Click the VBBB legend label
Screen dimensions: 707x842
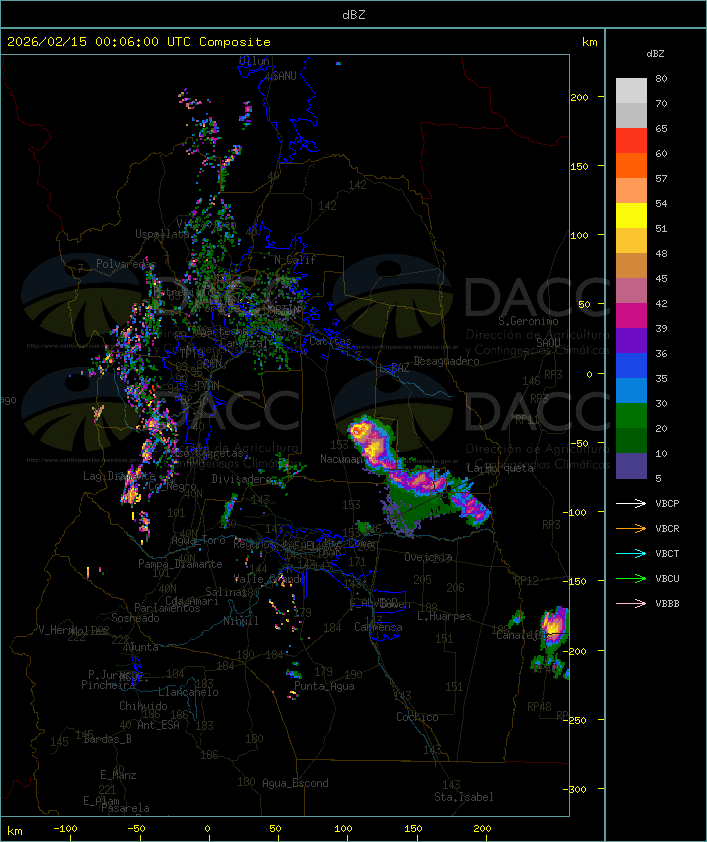click(x=667, y=604)
